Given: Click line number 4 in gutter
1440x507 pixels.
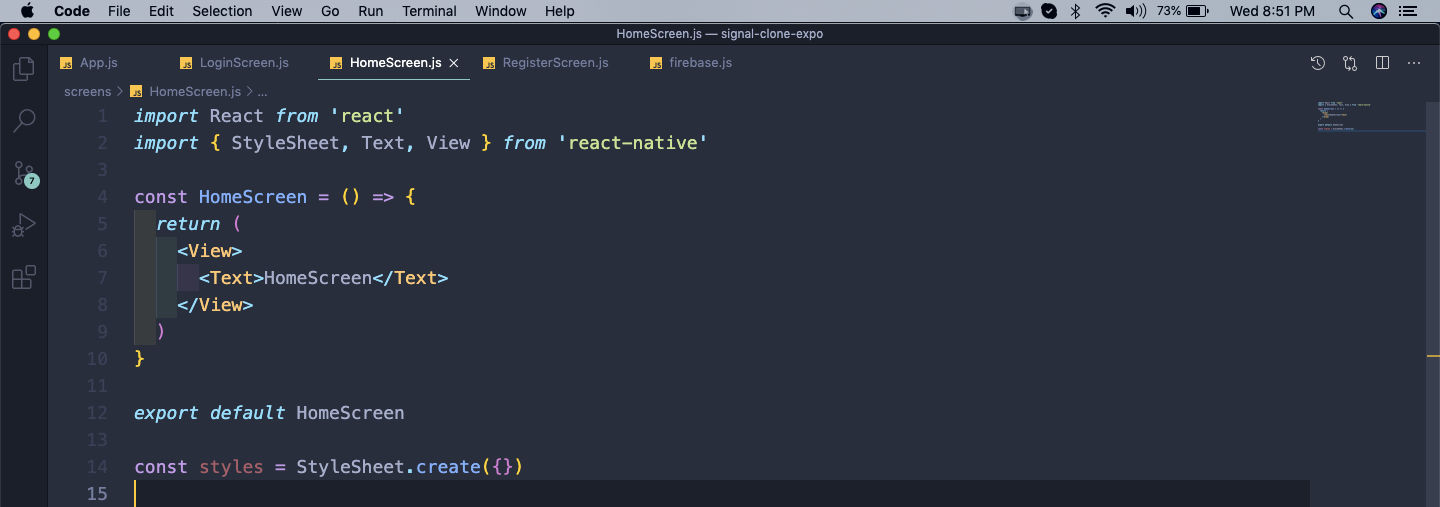Looking at the screenshot, I should [102, 197].
